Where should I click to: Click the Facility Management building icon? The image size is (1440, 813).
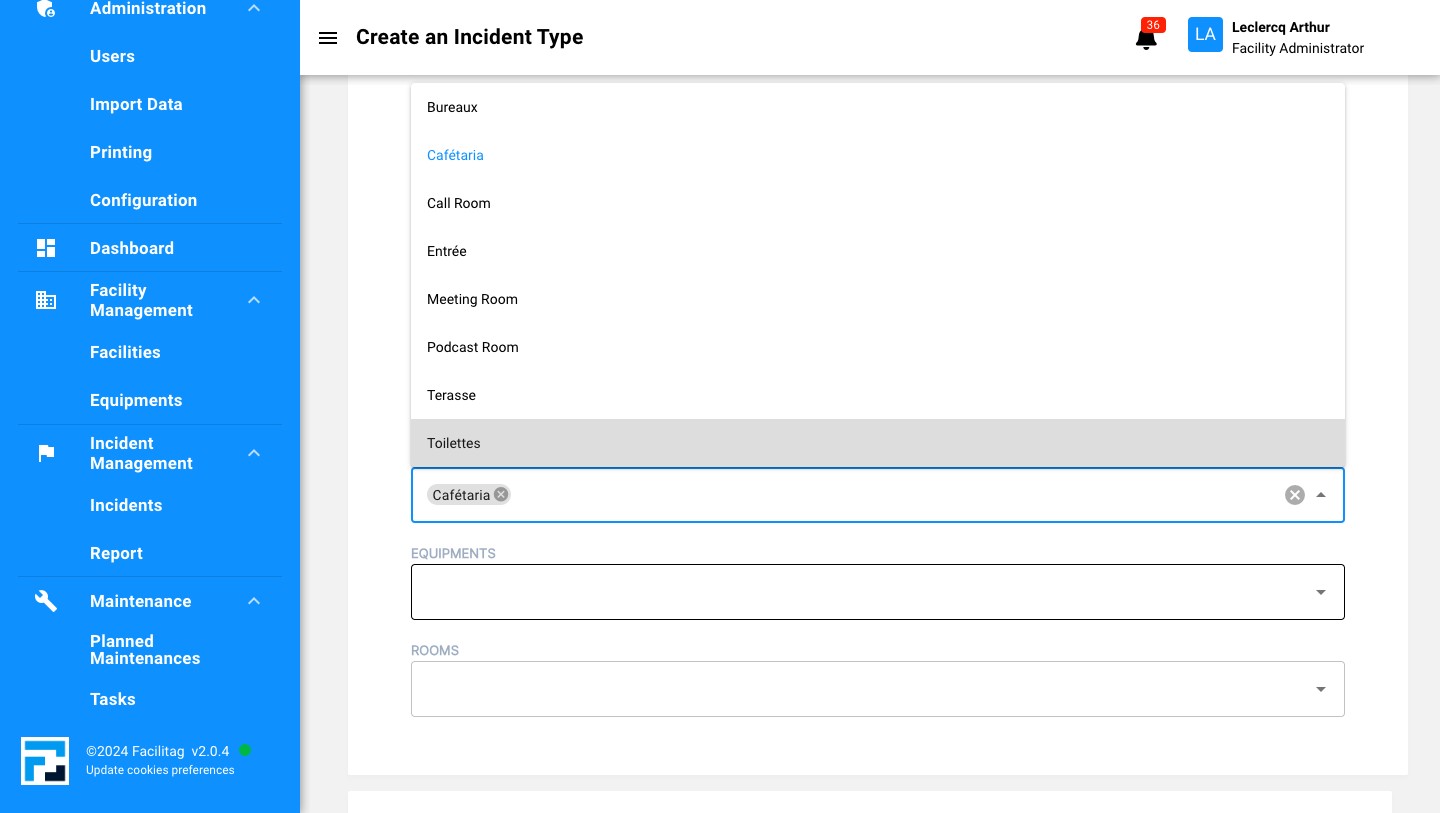(x=46, y=300)
